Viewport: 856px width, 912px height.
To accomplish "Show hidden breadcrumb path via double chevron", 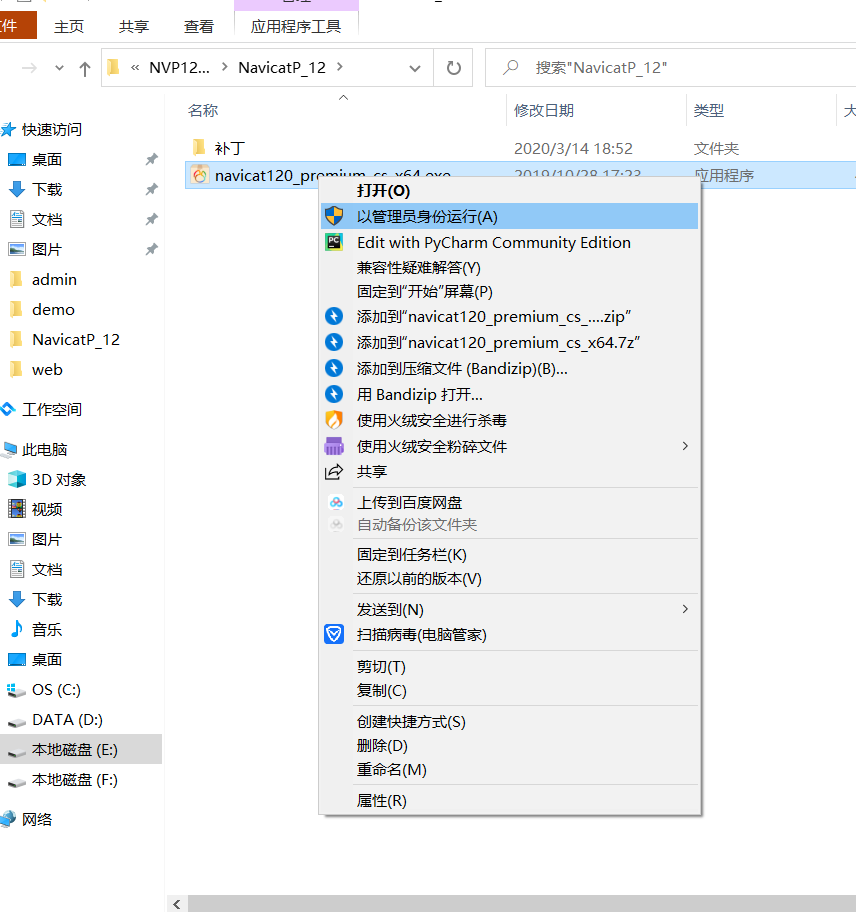I will (135, 68).
